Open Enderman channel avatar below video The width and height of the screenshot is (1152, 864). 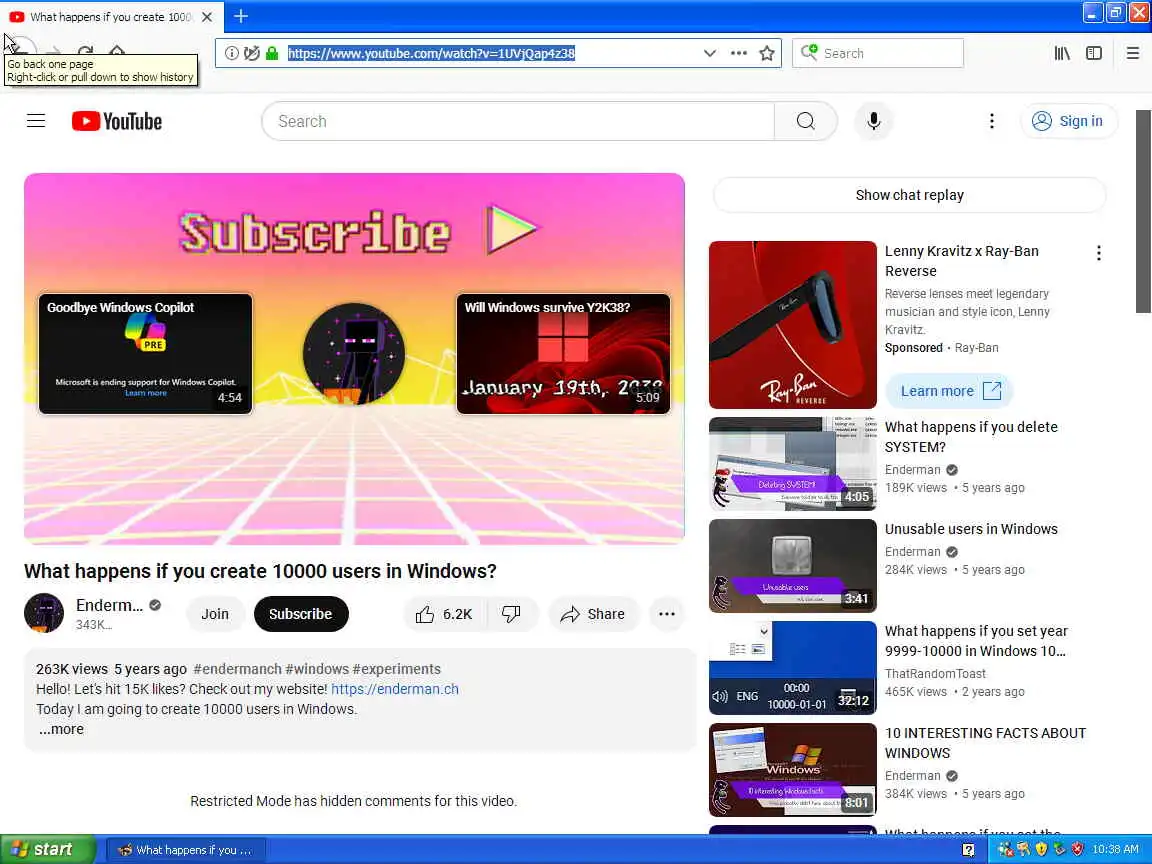tap(44, 613)
